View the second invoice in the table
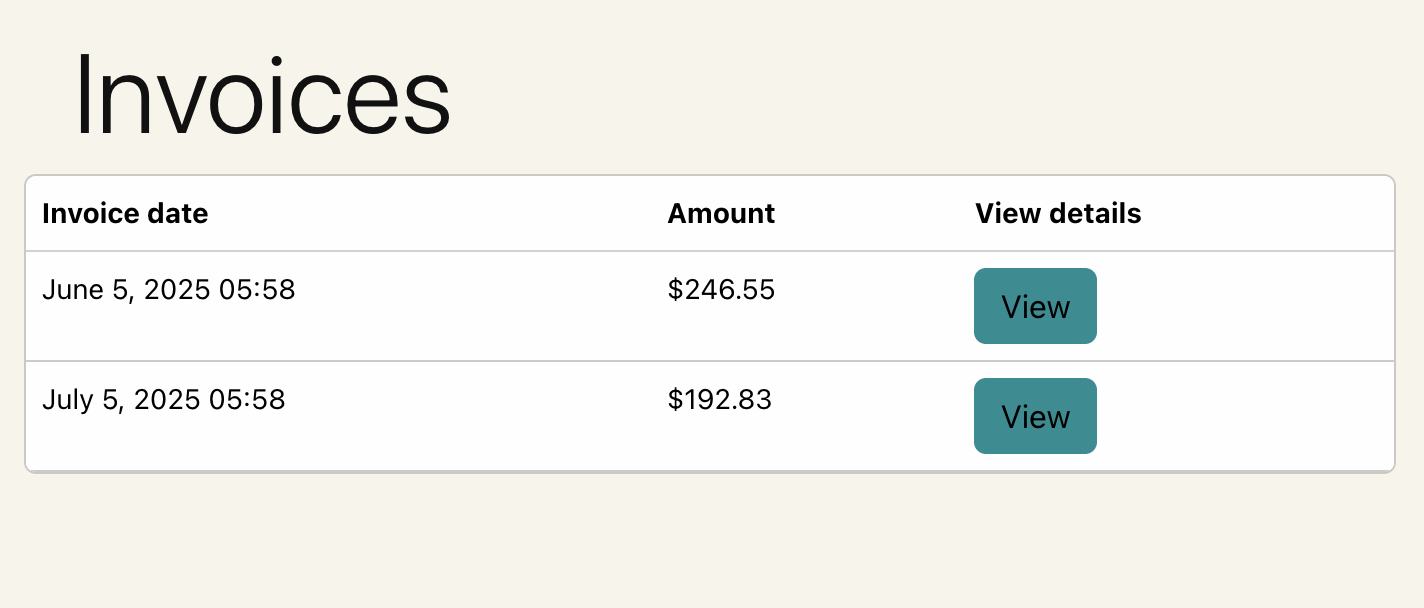1424x608 pixels. tap(1035, 416)
